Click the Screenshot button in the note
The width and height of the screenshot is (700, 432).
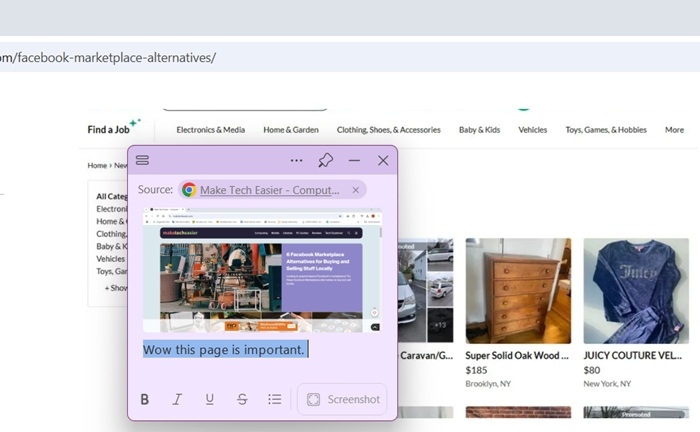click(x=343, y=399)
